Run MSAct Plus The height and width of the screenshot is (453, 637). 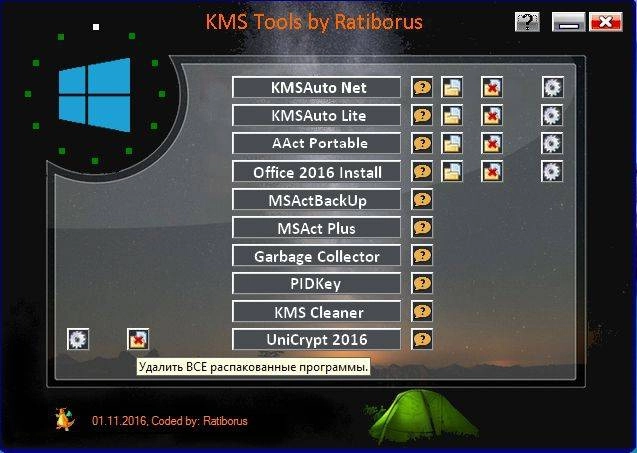(316, 228)
